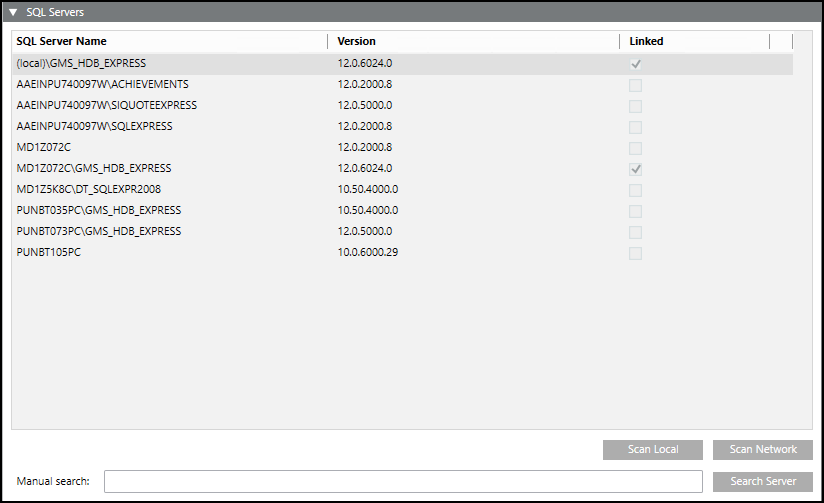Select the MD1Z072C server row
Image resolution: width=824 pixels, height=503 pixels.
pos(44,147)
